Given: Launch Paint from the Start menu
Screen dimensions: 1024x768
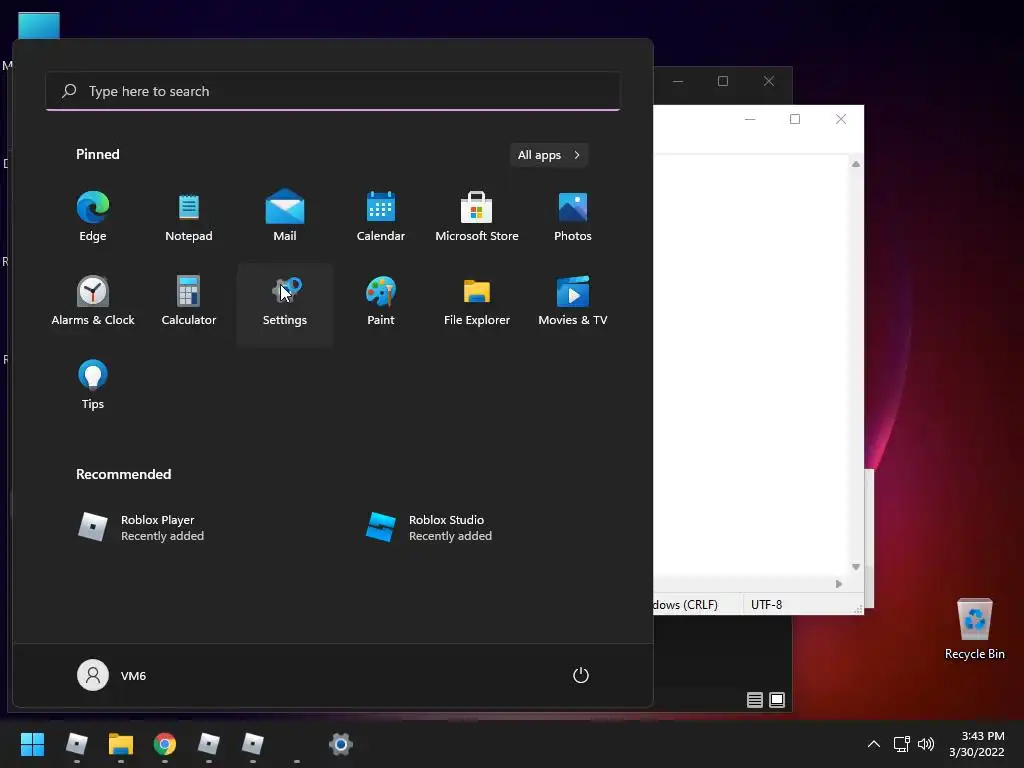Looking at the screenshot, I should pos(381,301).
